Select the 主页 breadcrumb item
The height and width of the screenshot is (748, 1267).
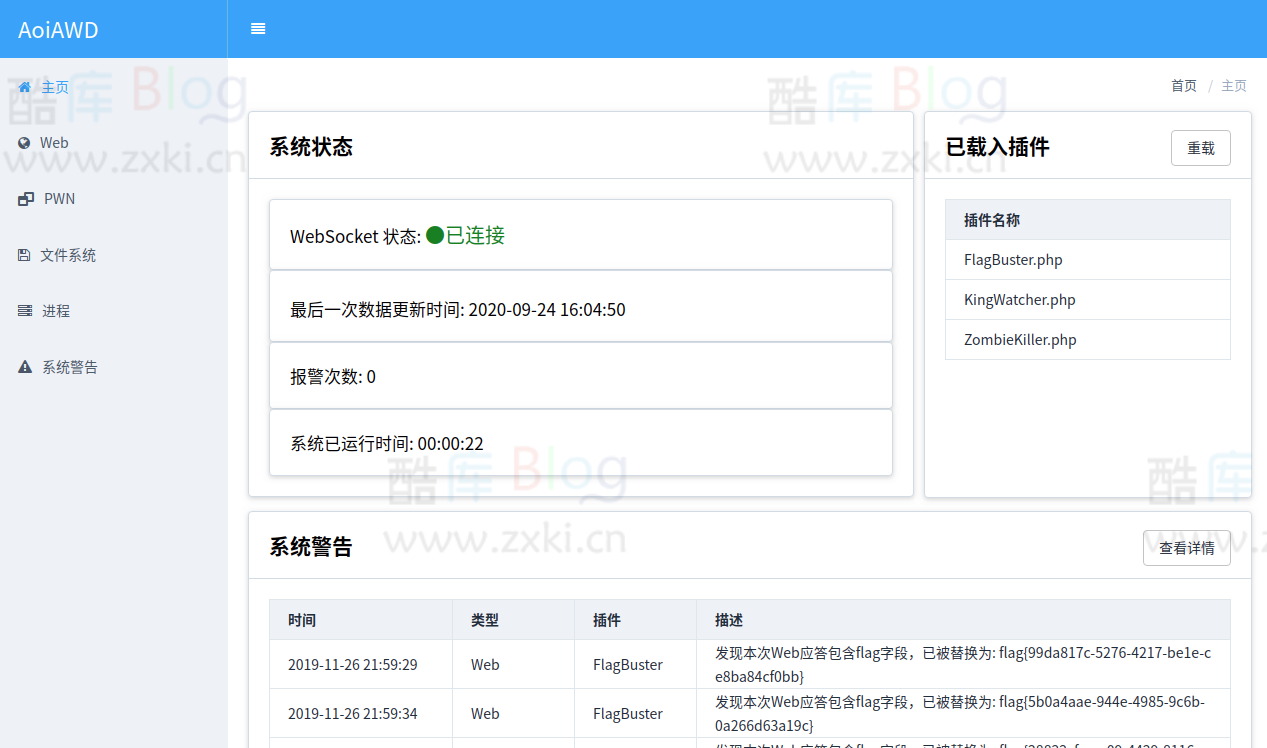click(1233, 86)
